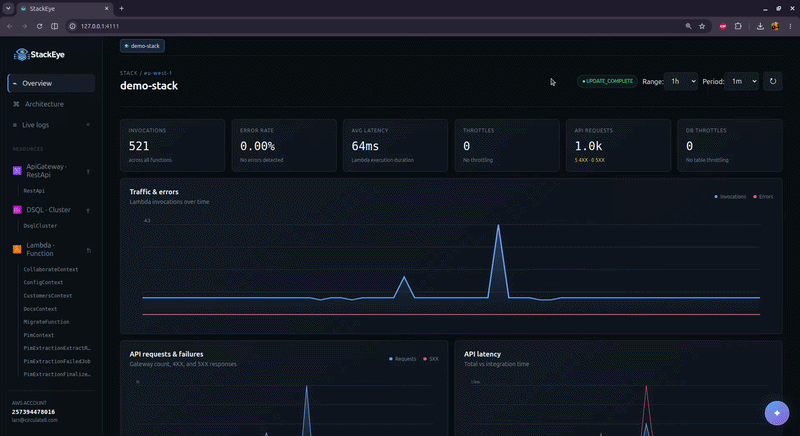
Task: Click the DB Throttles metric card
Action: click(x=730, y=145)
